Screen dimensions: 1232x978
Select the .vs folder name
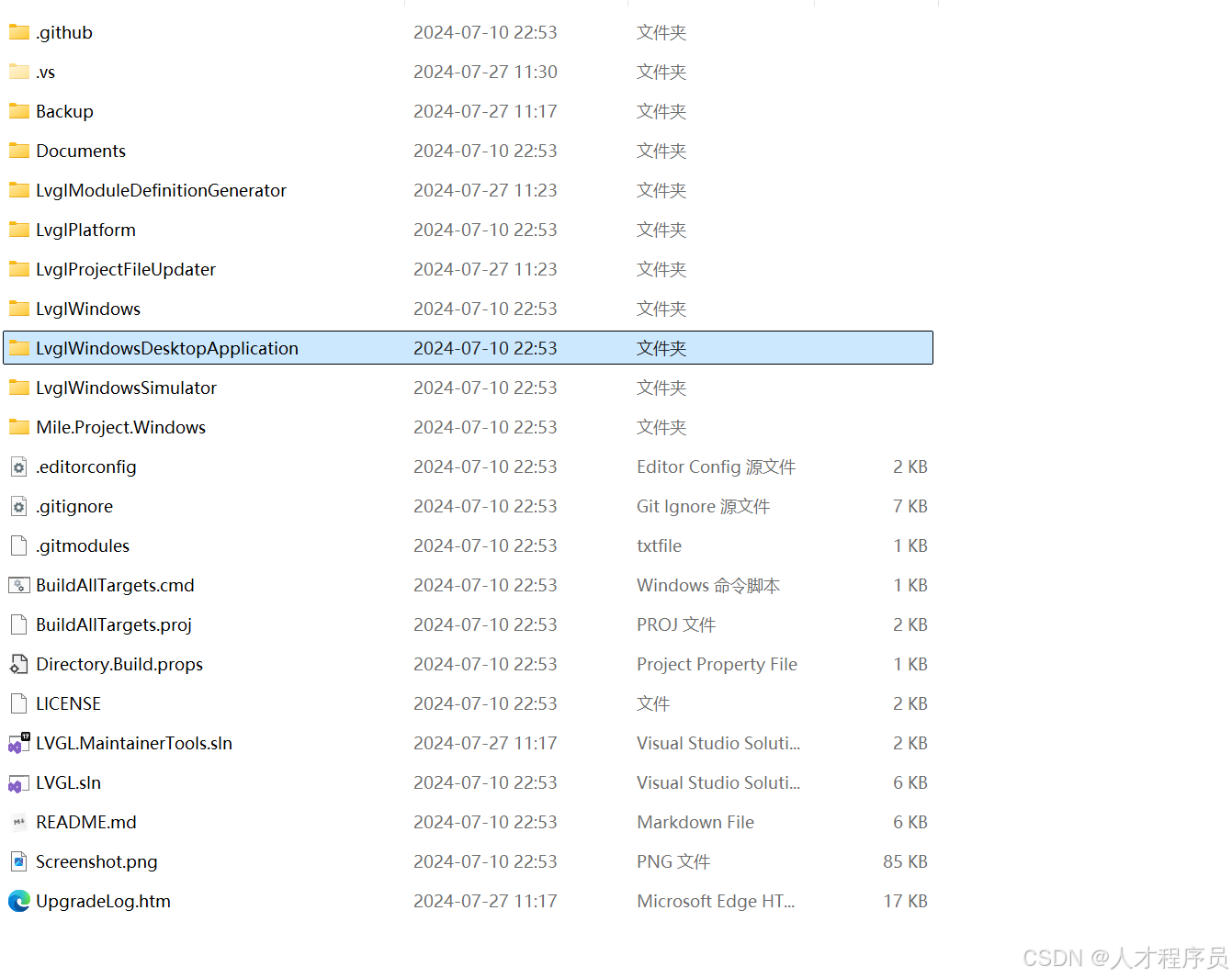(46, 72)
